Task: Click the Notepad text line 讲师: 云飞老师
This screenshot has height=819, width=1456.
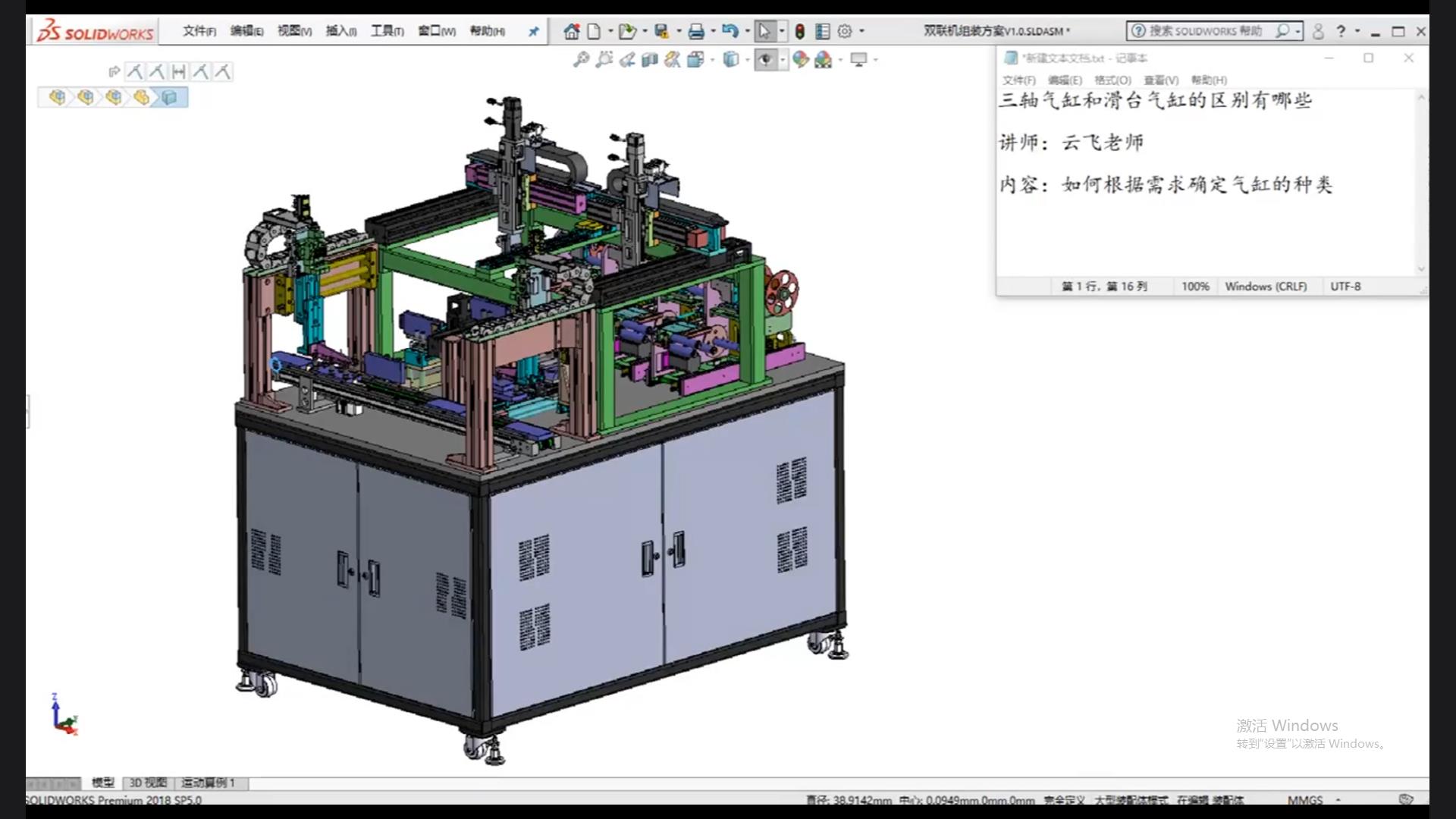Action: coord(1071,143)
